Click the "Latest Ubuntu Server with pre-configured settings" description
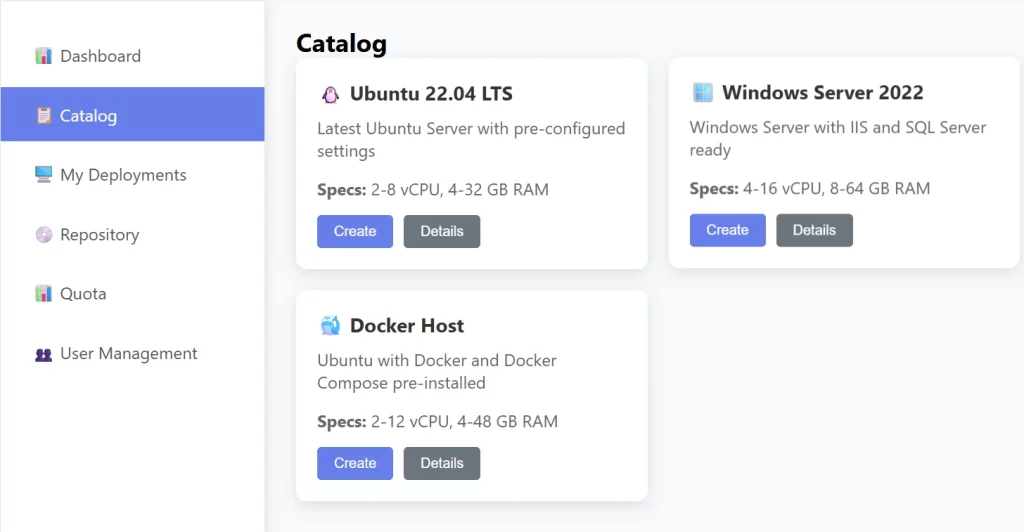 click(x=471, y=140)
